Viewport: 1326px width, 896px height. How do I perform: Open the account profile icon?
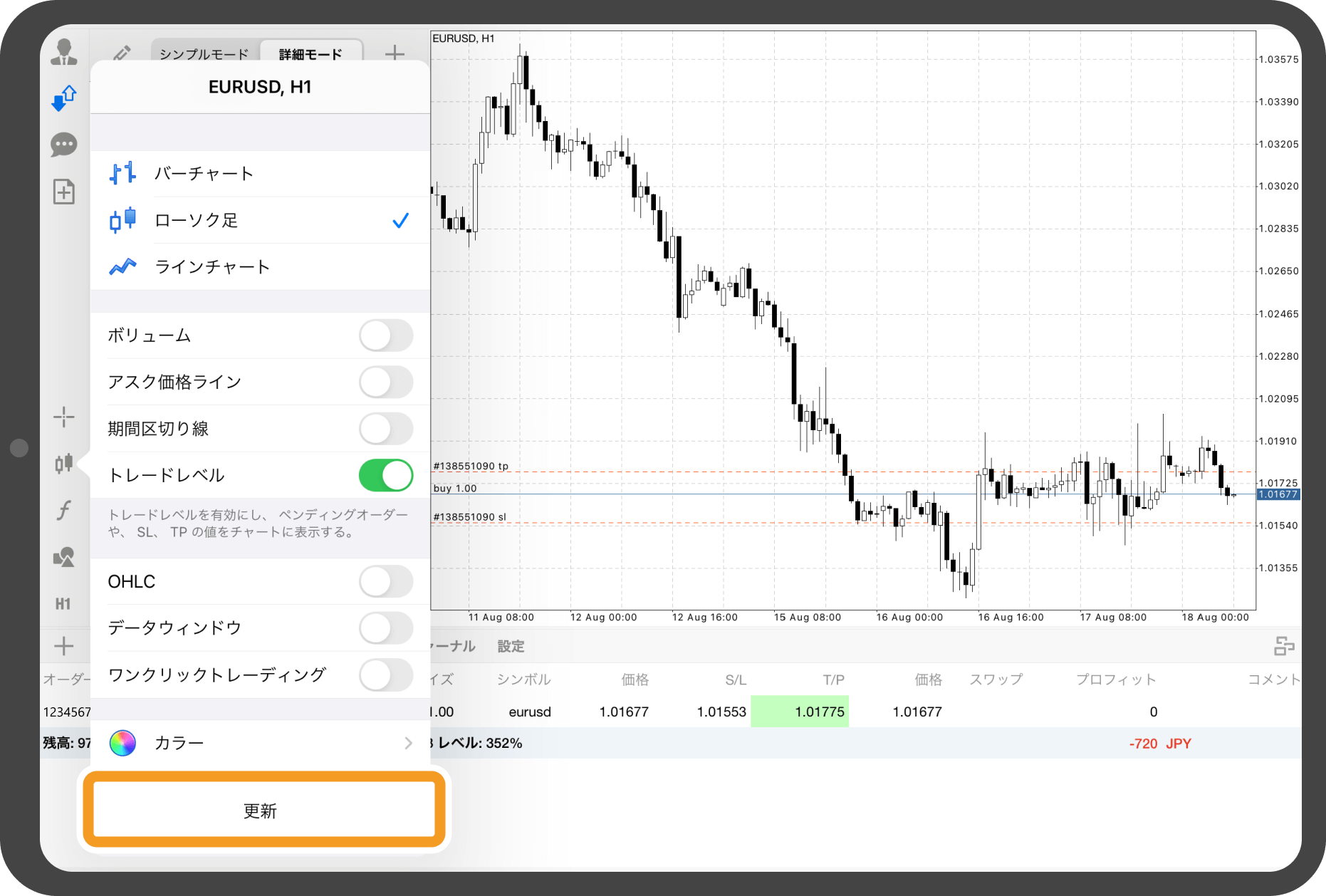pyautogui.click(x=64, y=52)
